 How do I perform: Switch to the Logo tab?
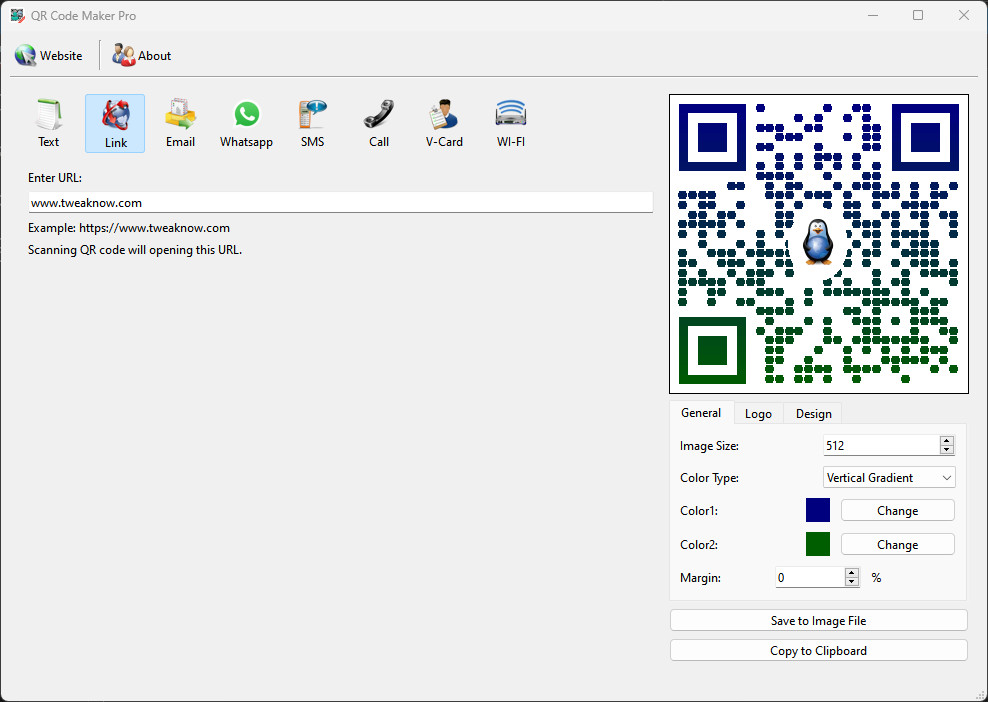(x=758, y=414)
